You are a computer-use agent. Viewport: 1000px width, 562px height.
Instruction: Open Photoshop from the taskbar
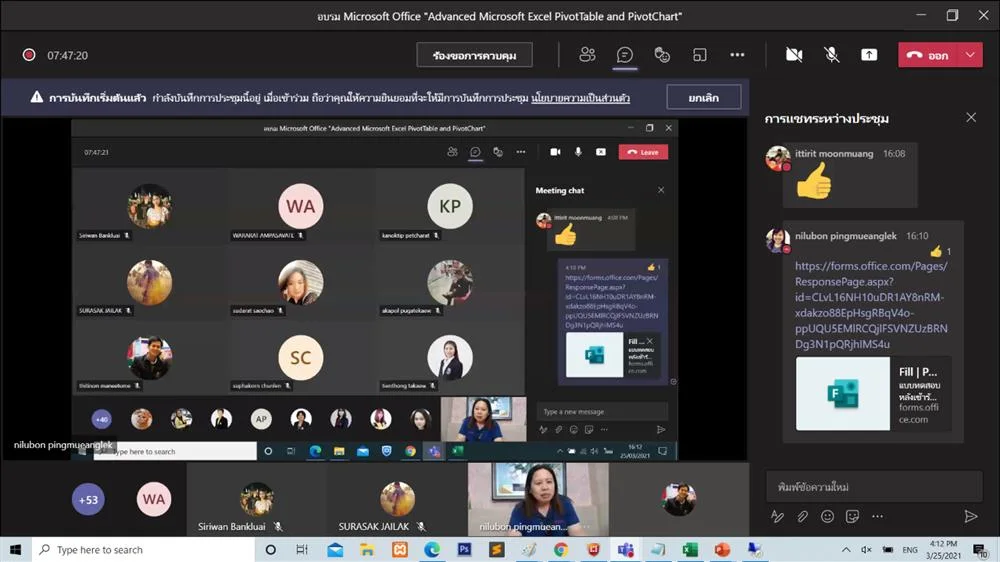[x=464, y=549]
